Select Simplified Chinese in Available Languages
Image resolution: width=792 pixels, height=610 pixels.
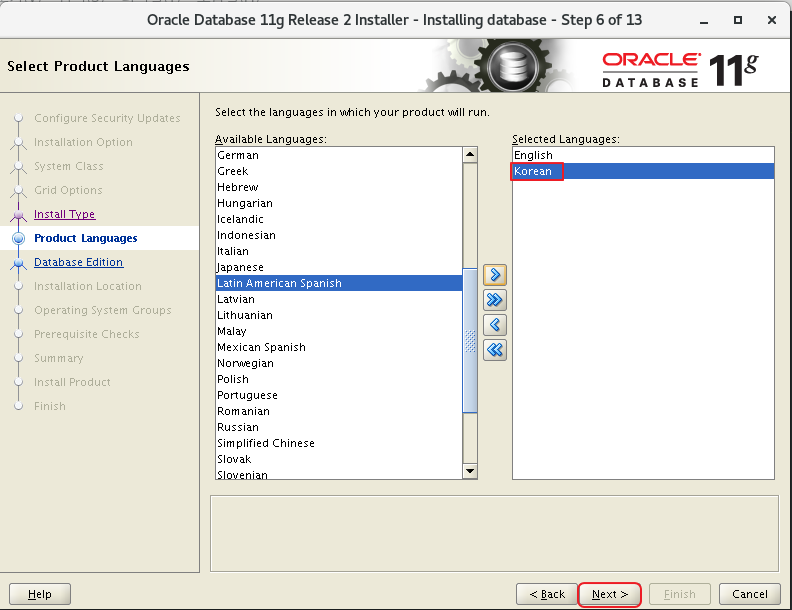338,443
